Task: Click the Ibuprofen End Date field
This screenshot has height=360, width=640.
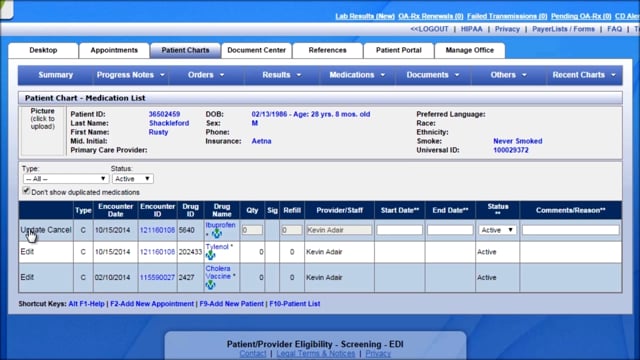Action: [450, 230]
